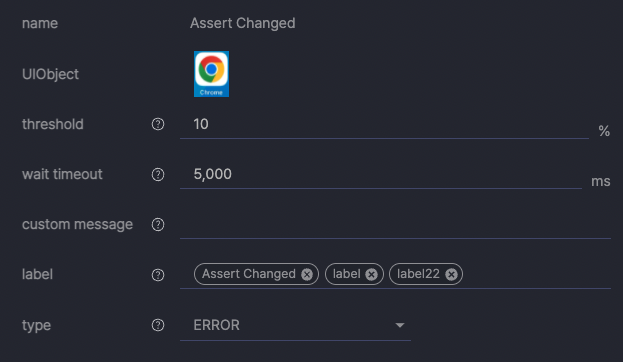Select the chip named label
Screen dimensions: 623x362
(354, 274)
